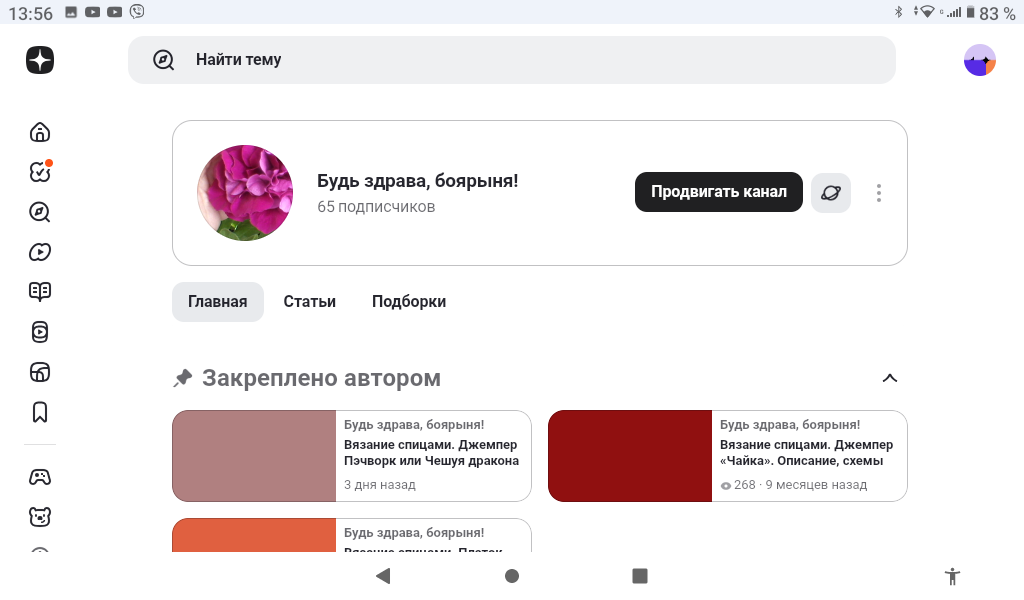The height and width of the screenshot is (600, 1024).
Task: Click the compass icon inside search bar
Action: click(163, 60)
